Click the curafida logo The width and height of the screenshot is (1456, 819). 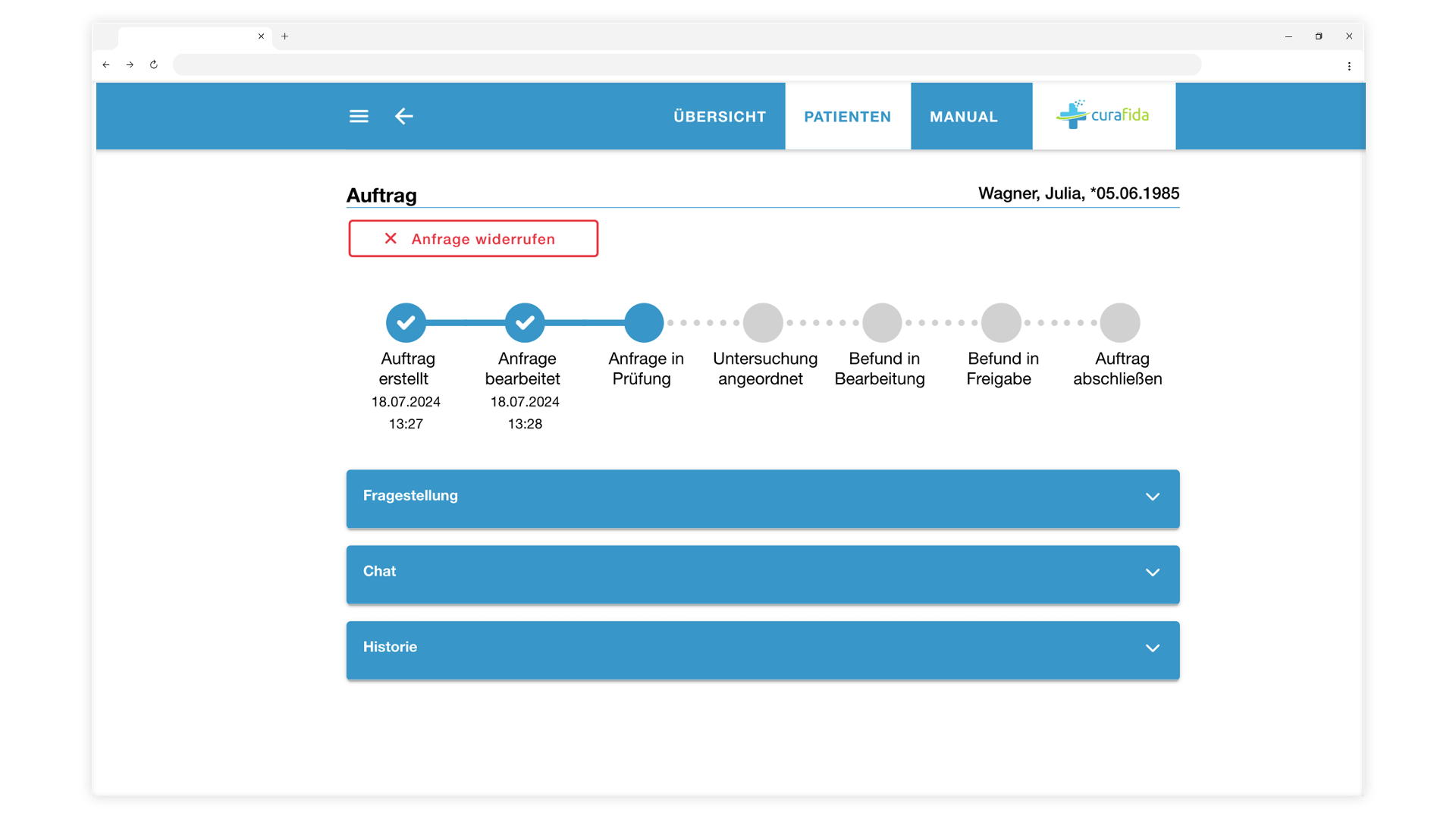click(x=1103, y=115)
